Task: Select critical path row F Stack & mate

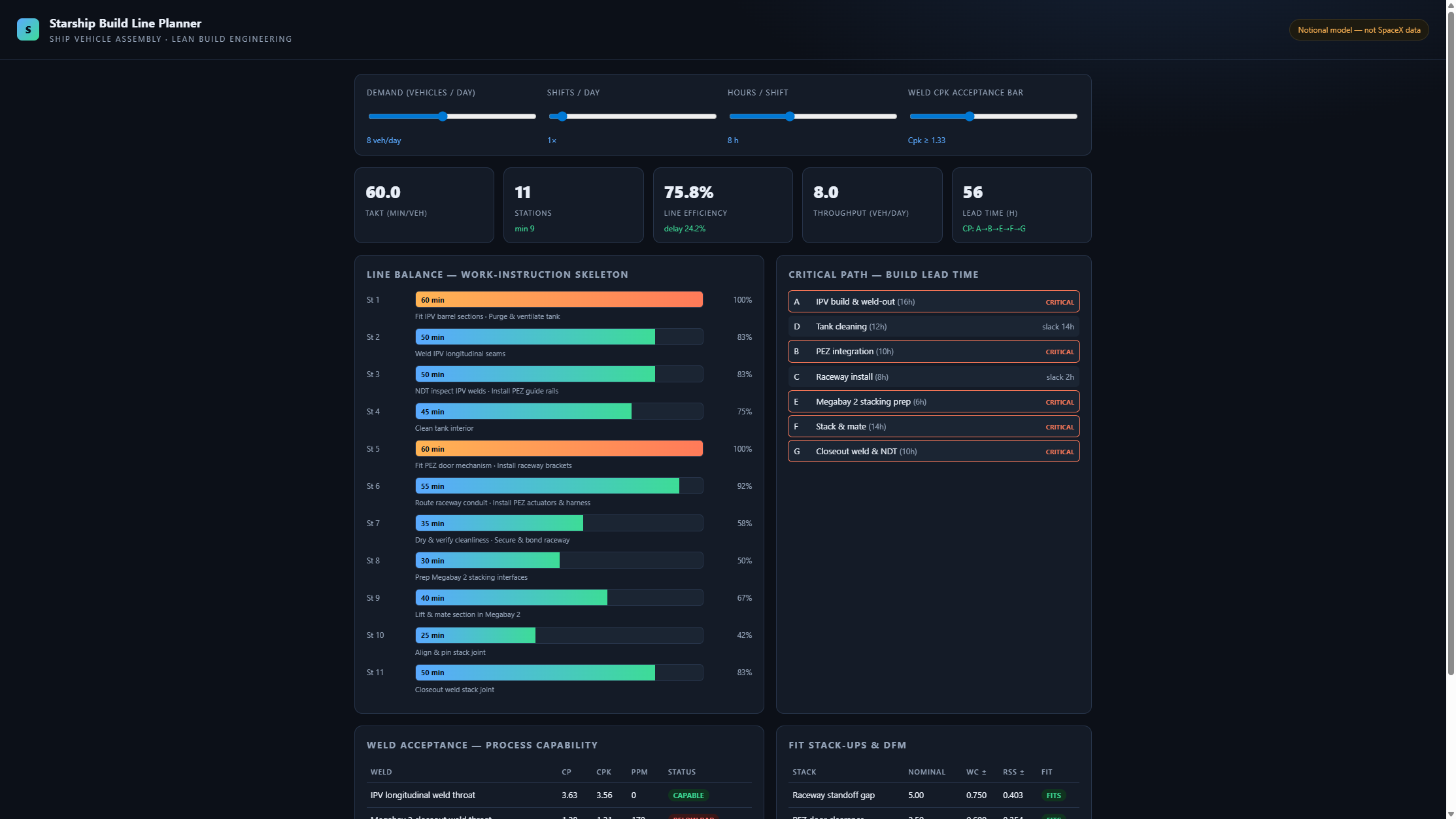Action: (x=934, y=426)
